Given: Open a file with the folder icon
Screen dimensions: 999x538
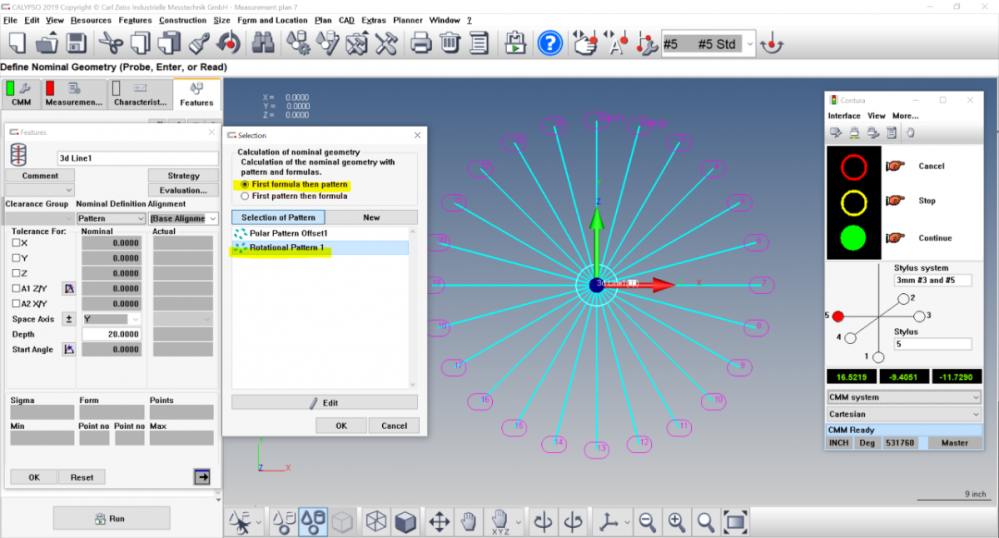Looking at the screenshot, I should click(47, 44).
